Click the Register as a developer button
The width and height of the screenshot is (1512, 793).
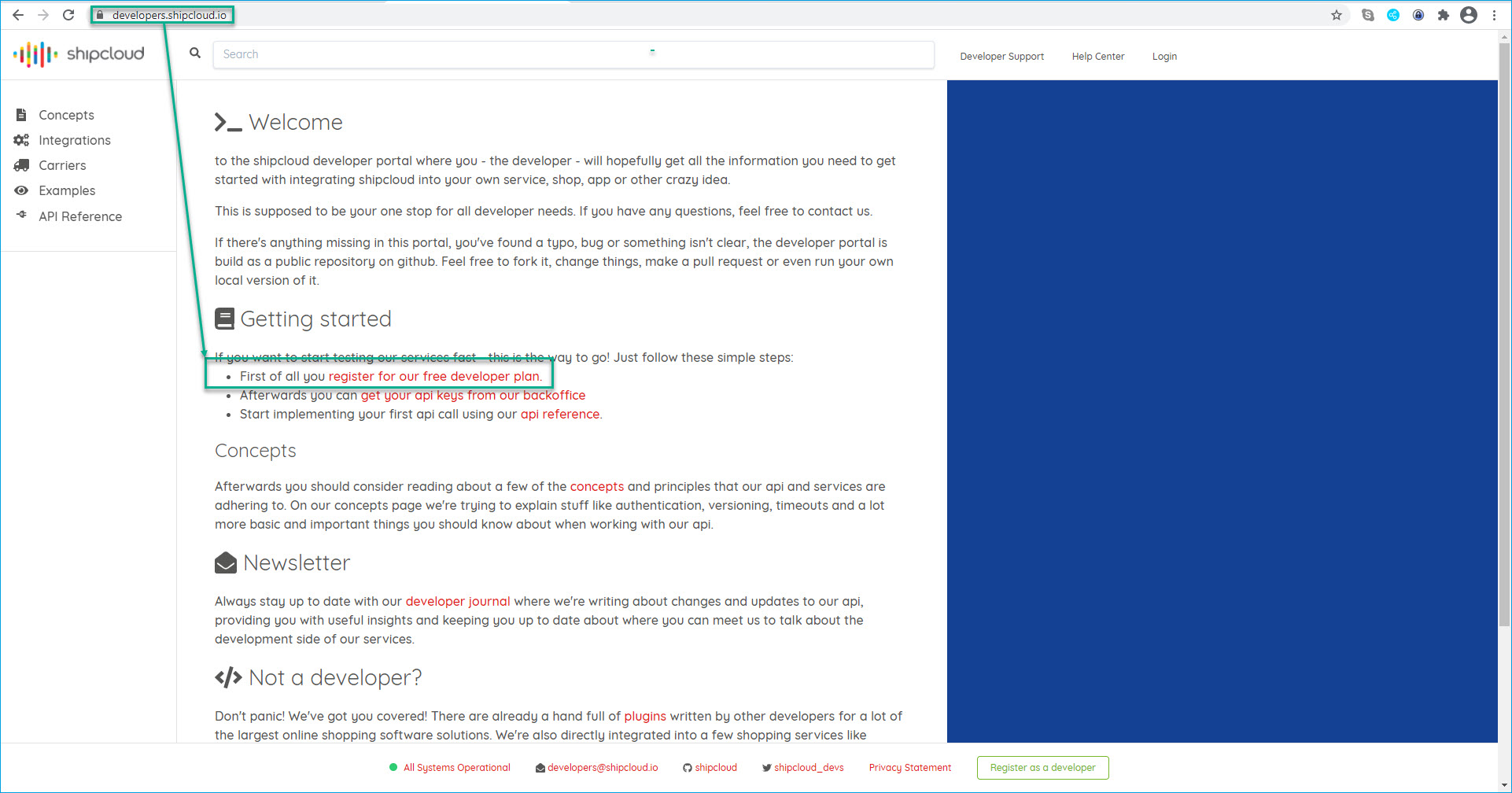(1042, 768)
